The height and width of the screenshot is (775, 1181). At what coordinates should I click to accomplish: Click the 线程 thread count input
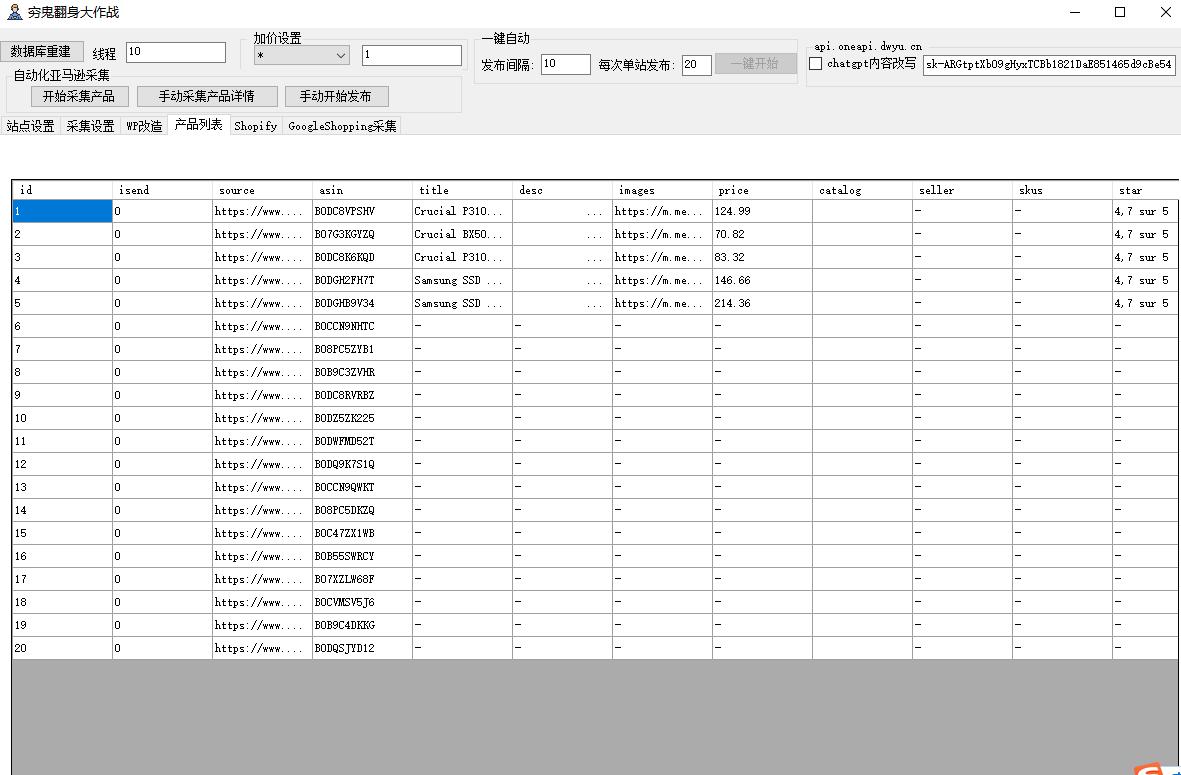[x=175, y=51]
